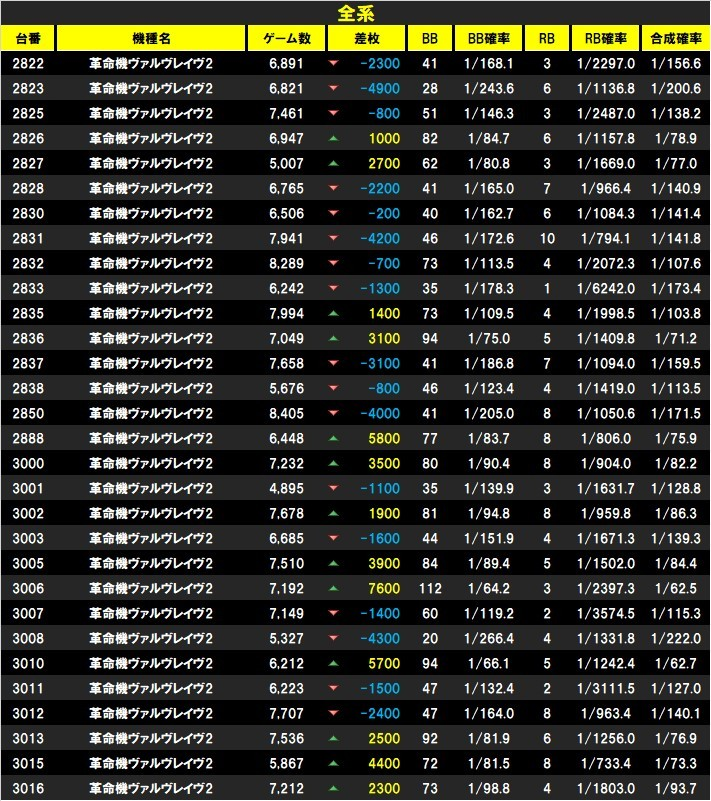Click the 差枚 column header
Image resolution: width=711 pixels, height=801 pixels.
(366, 38)
